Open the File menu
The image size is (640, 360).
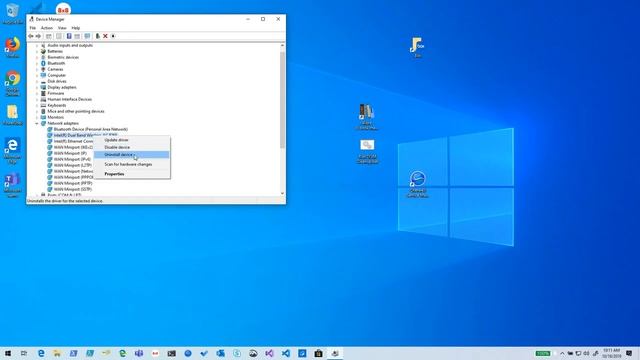point(33,28)
